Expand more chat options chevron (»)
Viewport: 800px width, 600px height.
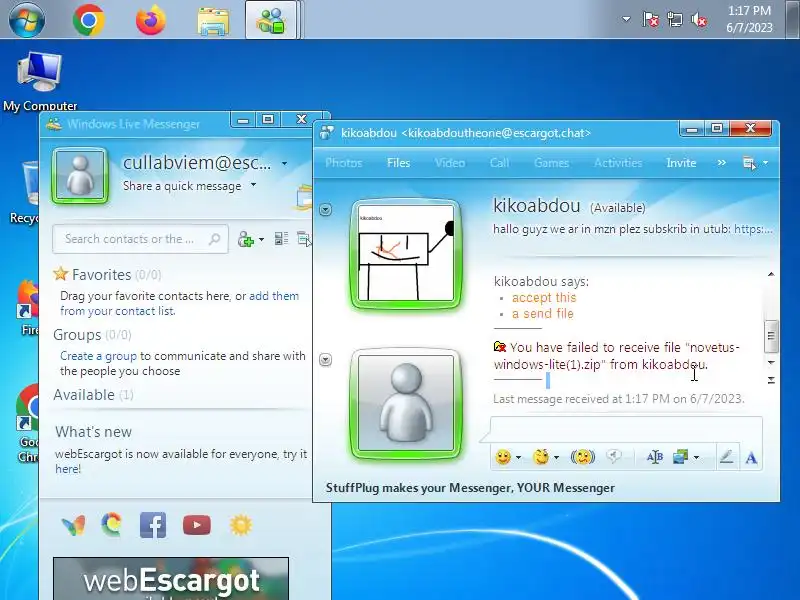pos(721,163)
